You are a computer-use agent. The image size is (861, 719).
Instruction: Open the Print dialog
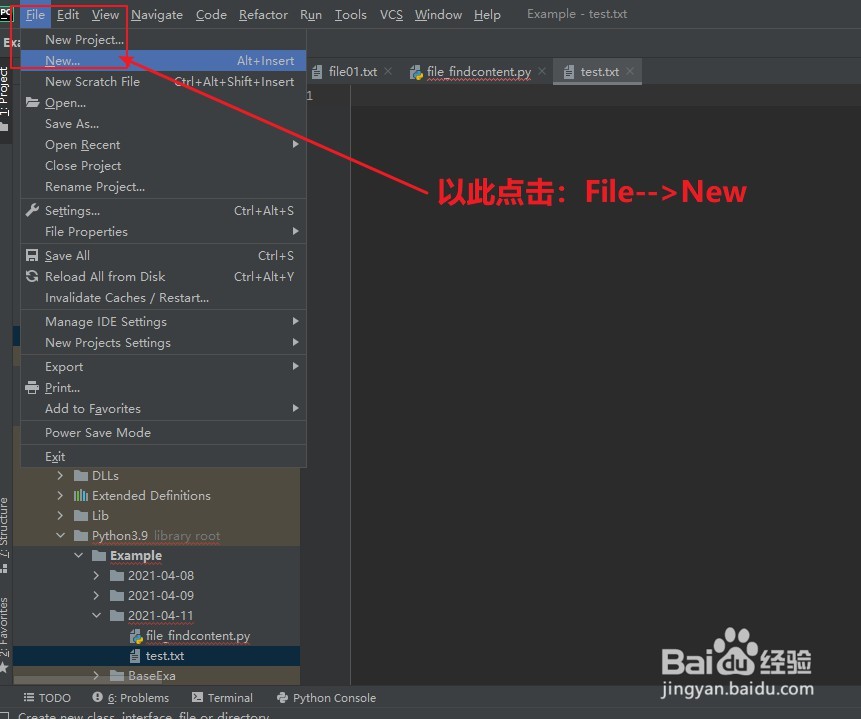[x=62, y=387]
